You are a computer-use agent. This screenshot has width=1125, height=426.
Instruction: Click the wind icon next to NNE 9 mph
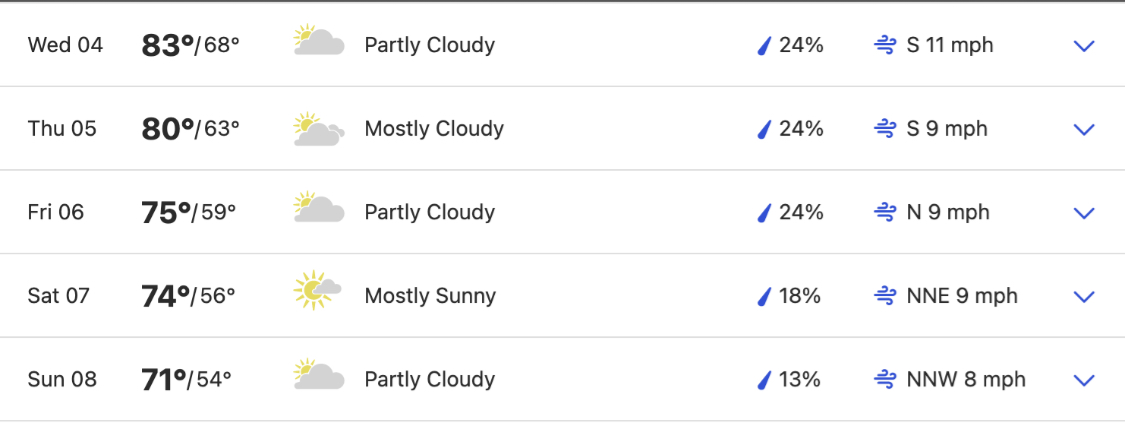point(885,296)
